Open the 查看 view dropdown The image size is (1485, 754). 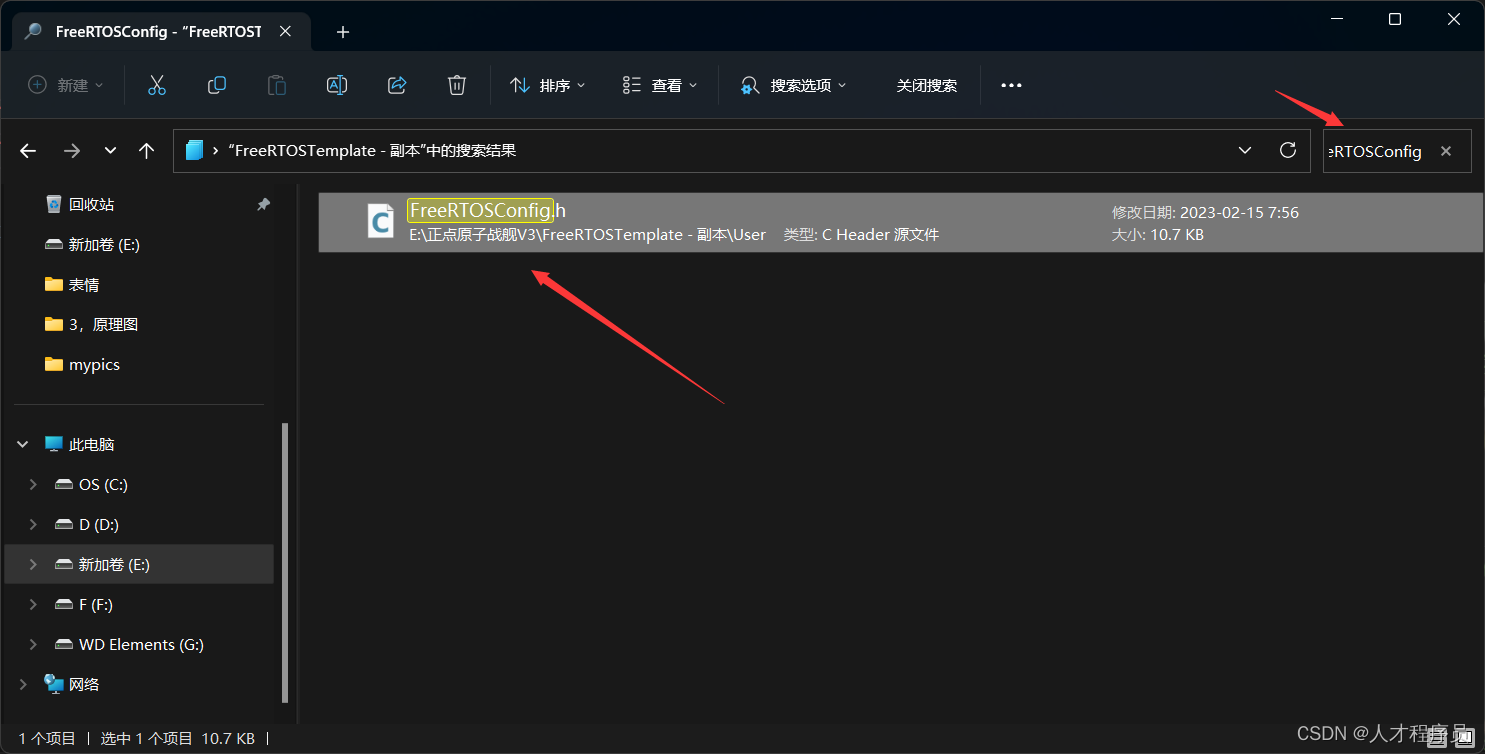tap(660, 85)
